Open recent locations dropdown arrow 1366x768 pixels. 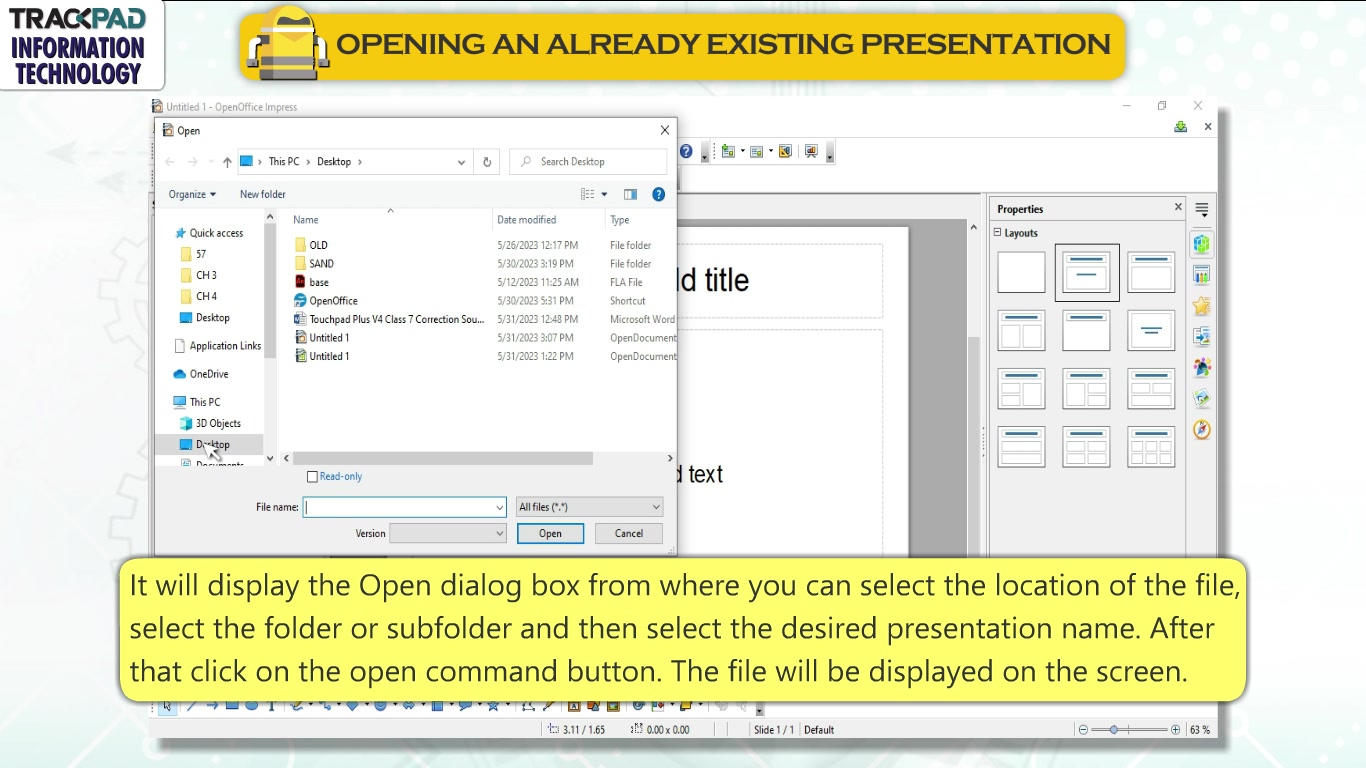point(209,162)
